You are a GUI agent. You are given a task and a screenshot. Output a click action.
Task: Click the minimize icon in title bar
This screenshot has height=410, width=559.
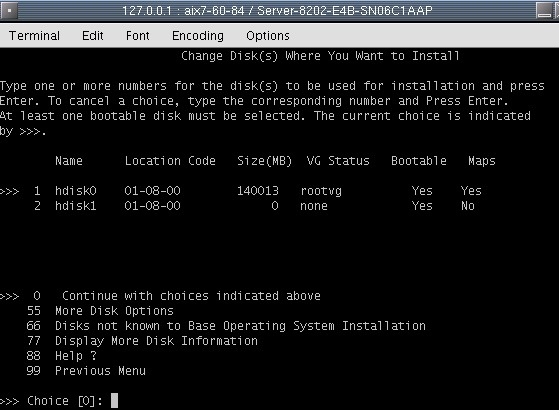coord(544,10)
